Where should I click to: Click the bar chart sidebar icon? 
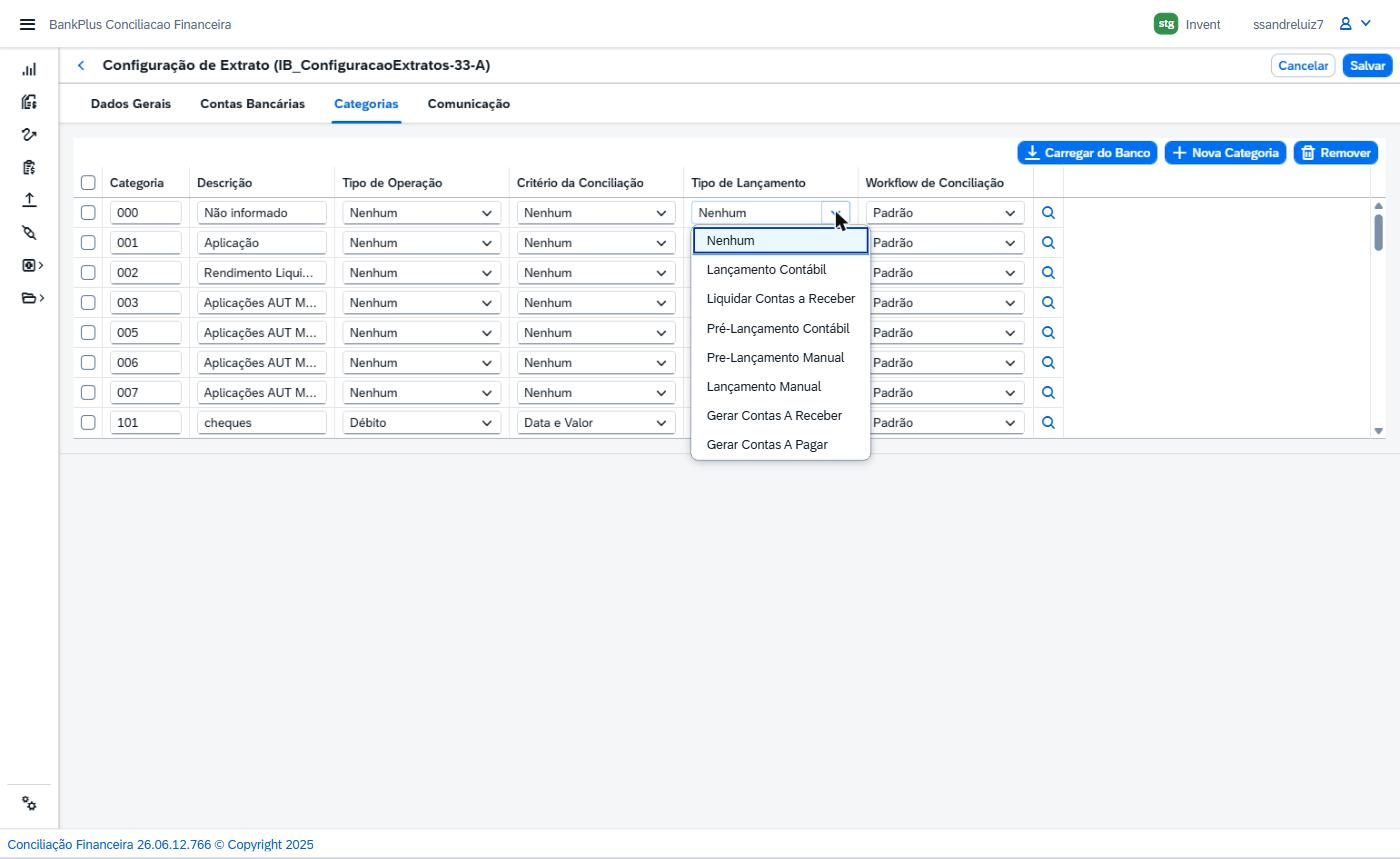click(29, 69)
